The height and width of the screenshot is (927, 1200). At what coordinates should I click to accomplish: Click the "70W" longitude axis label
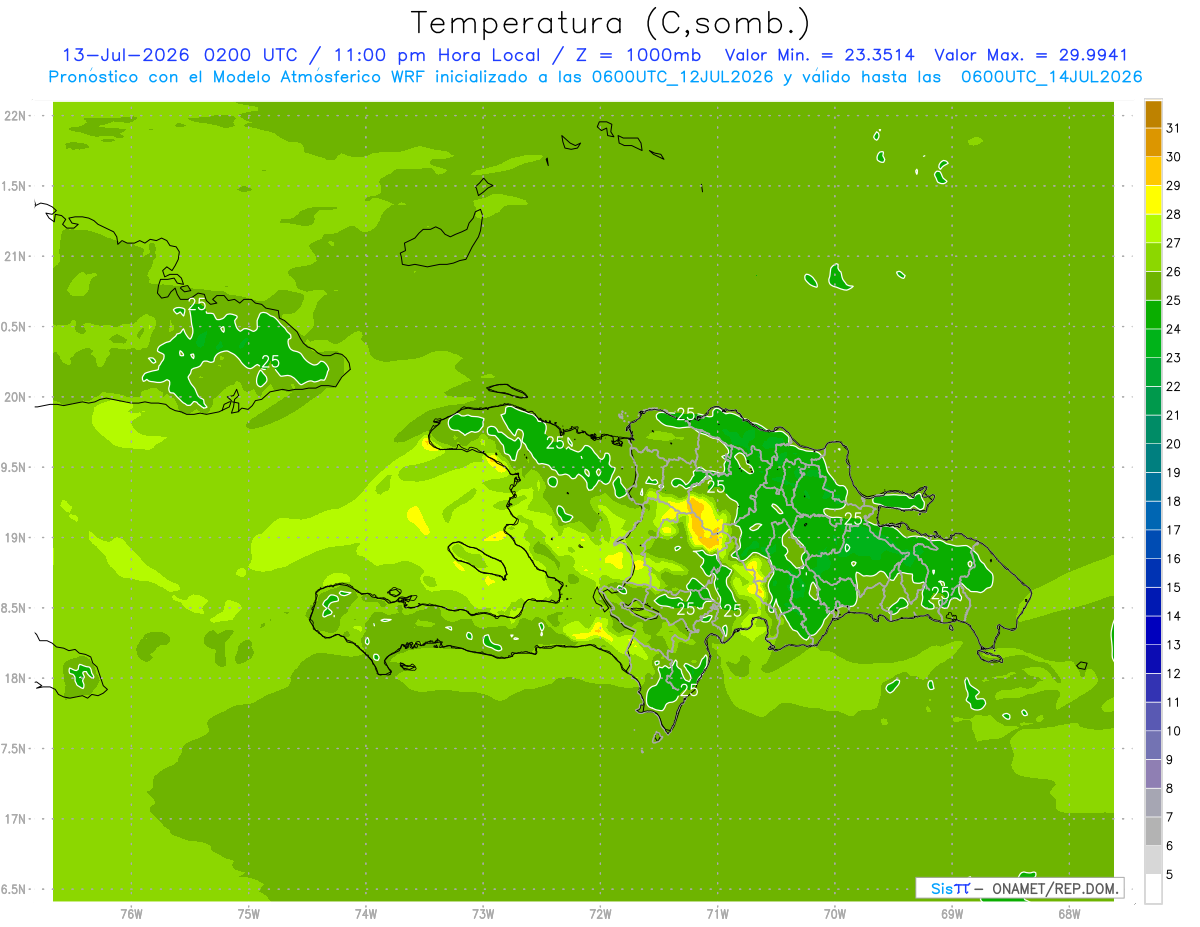[835, 913]
